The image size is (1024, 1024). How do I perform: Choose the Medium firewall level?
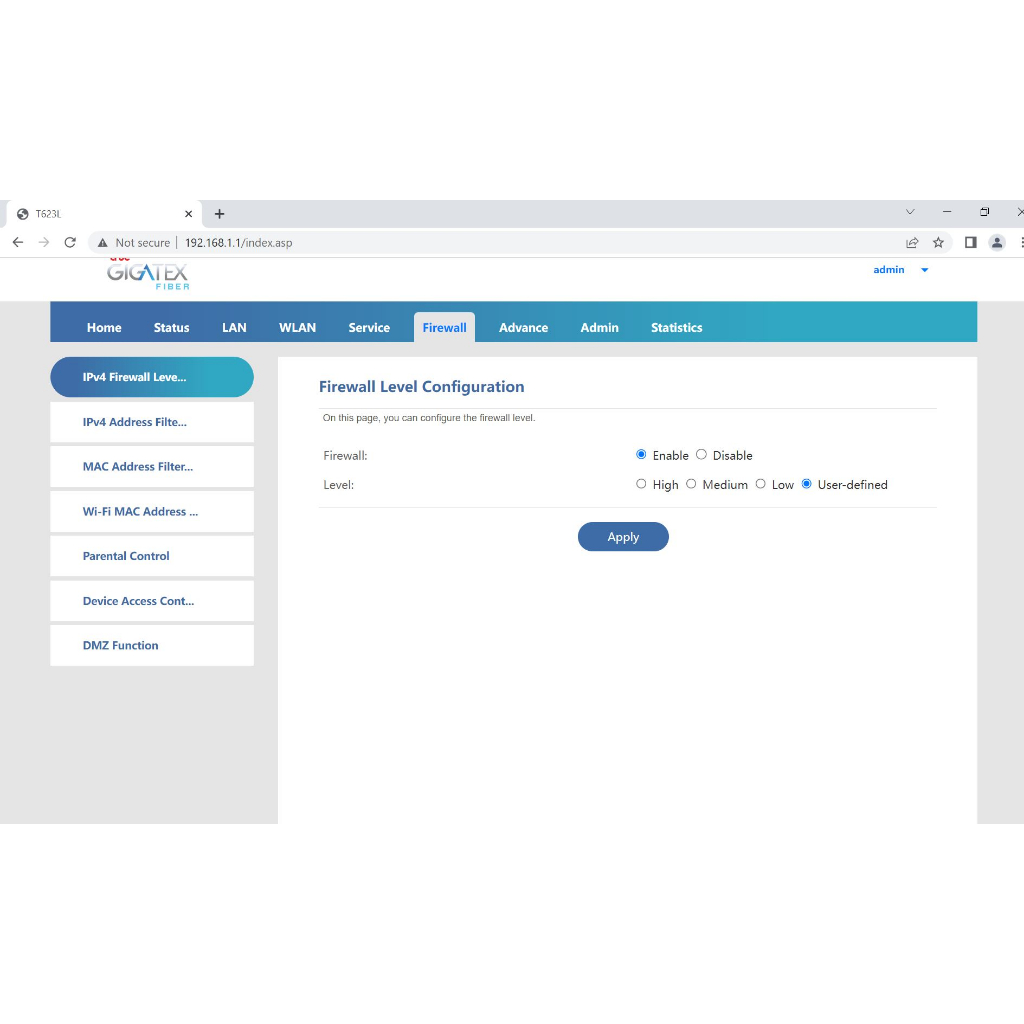pyautogui.click(x=691, y=484)
